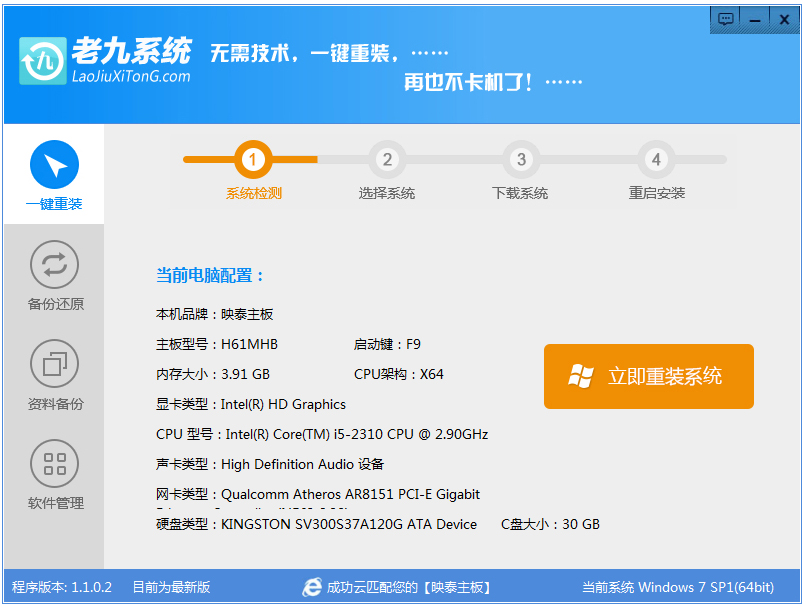
Task: Select step 1 系统检测 circle
Action: click(x=254, y=159)
